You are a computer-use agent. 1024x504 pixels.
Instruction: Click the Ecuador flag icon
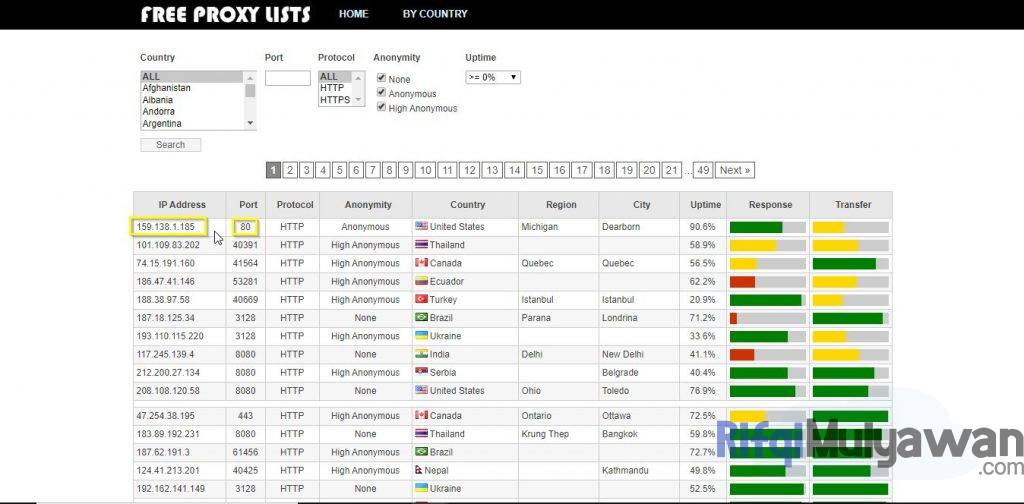pyautogui.click(x=421, y=281)
